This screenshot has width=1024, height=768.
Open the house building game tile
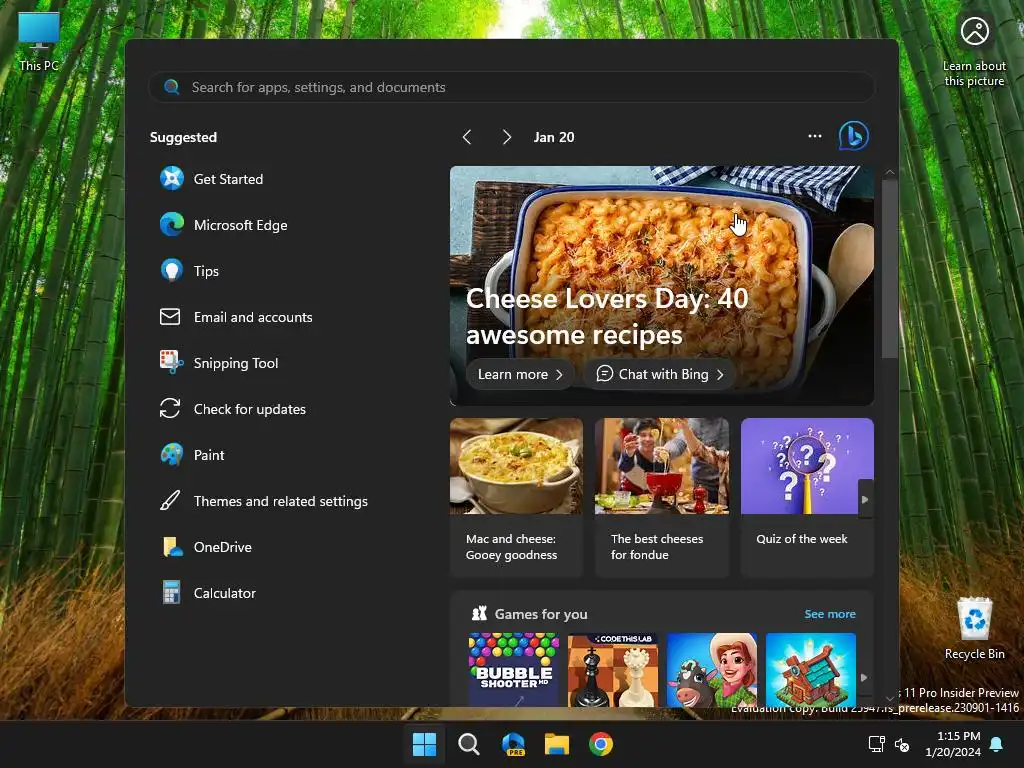pyautogui.click(x=810, y=669)
